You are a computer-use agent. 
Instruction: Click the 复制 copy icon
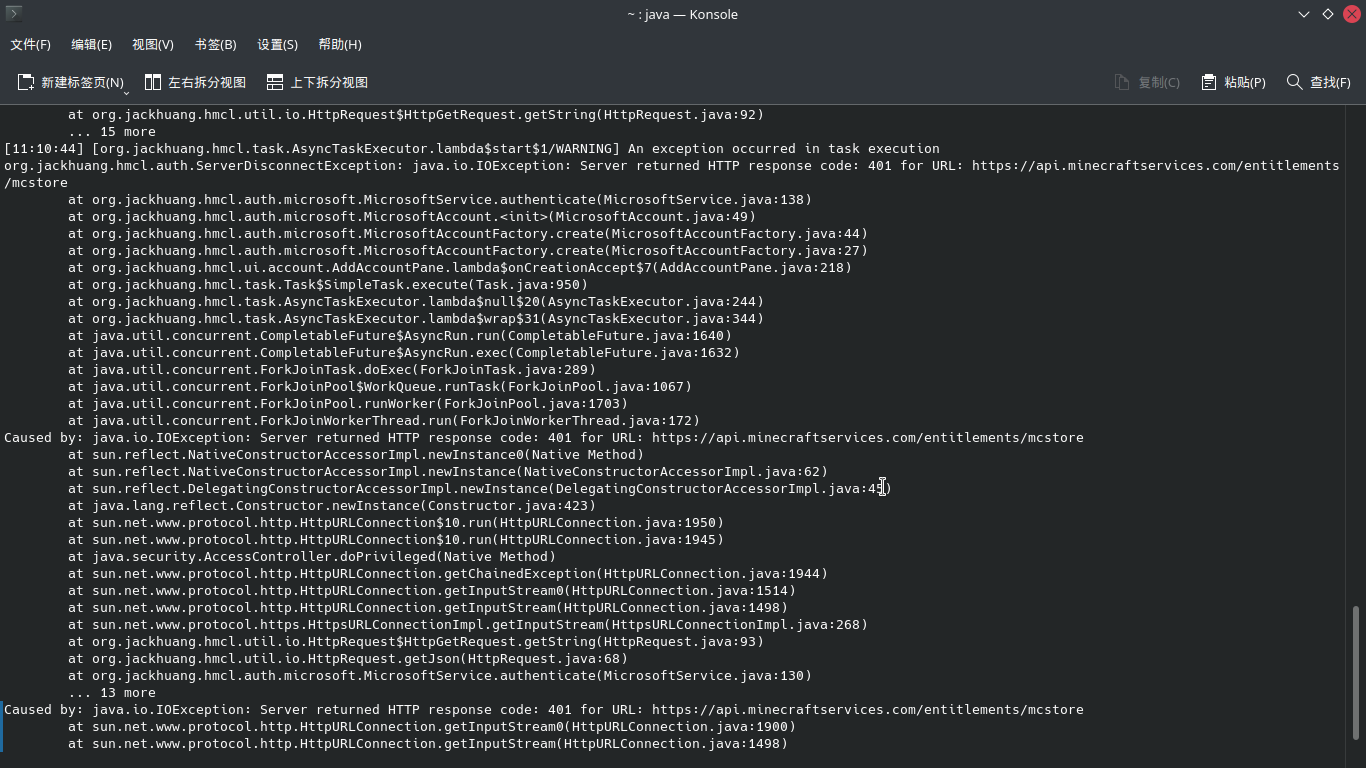[x=1121, y=82]
